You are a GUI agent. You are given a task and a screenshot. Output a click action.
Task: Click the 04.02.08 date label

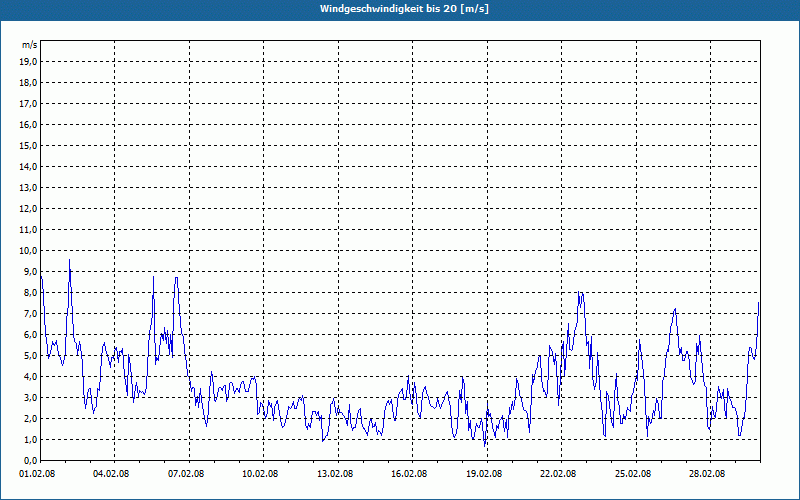(111, 473)
